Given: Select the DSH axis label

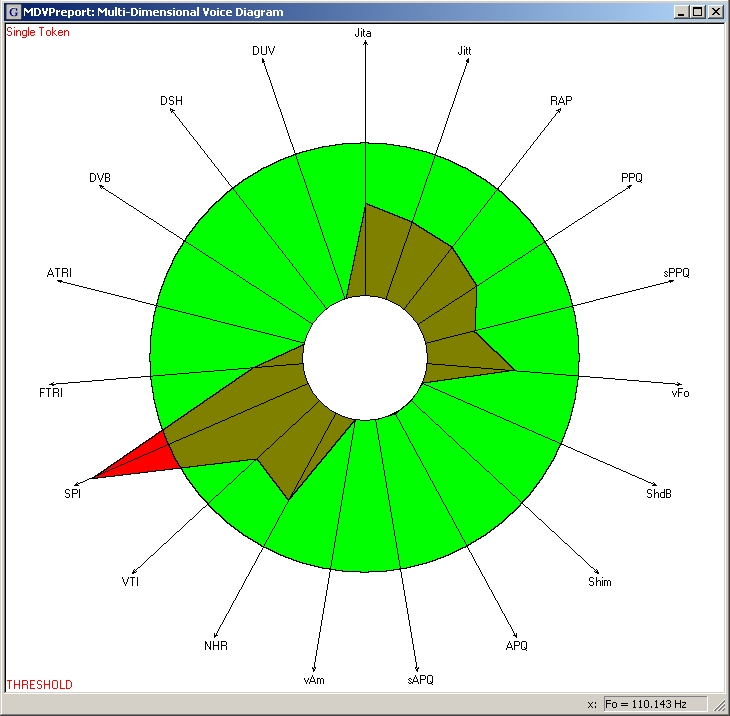Looking at the screenshot, I should (x=171, y=101).
